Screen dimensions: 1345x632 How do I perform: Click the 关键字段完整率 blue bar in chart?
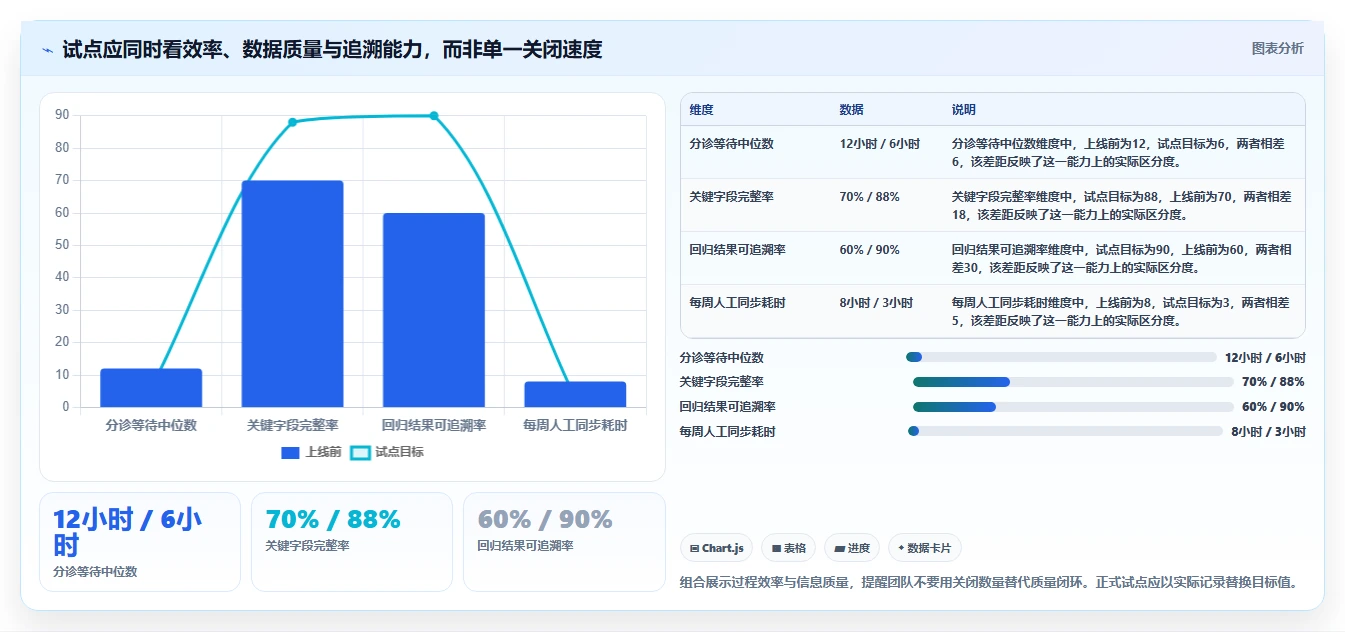(292, 294)
